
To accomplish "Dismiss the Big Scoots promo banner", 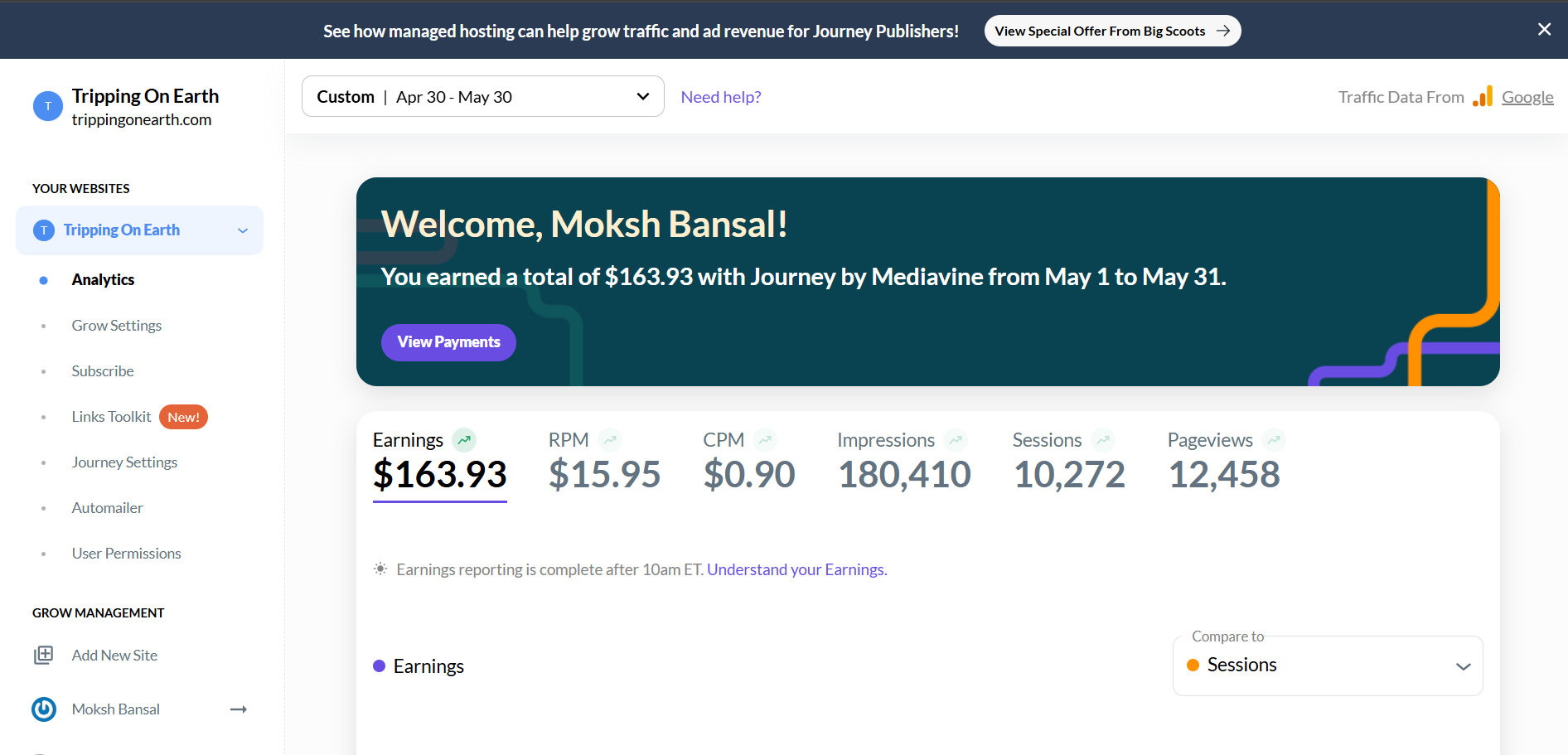I will pyautogui.click(x=1544, y=30).
